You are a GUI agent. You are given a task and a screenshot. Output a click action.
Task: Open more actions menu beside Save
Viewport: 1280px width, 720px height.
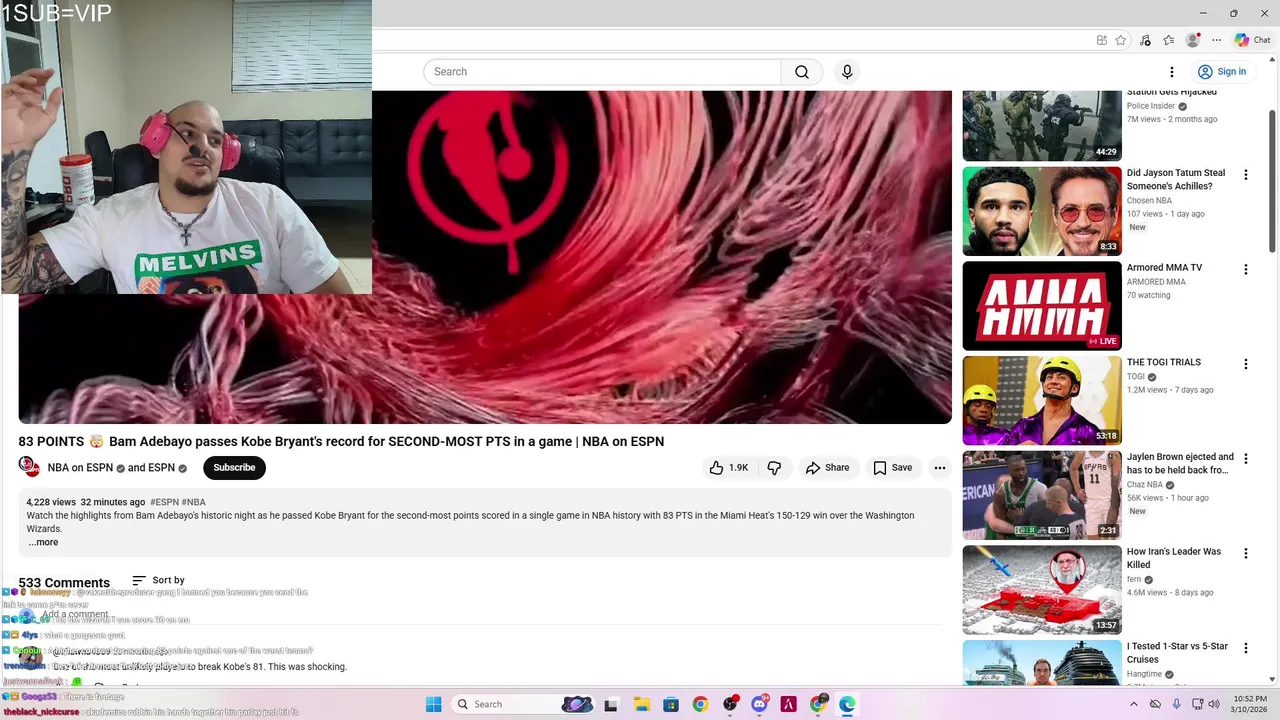coord(939,468)
